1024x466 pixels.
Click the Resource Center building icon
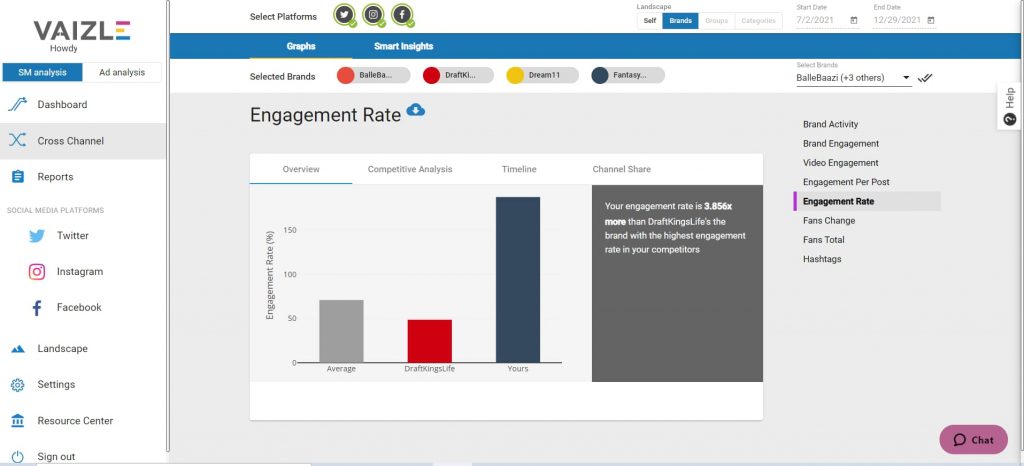point(18,421)
